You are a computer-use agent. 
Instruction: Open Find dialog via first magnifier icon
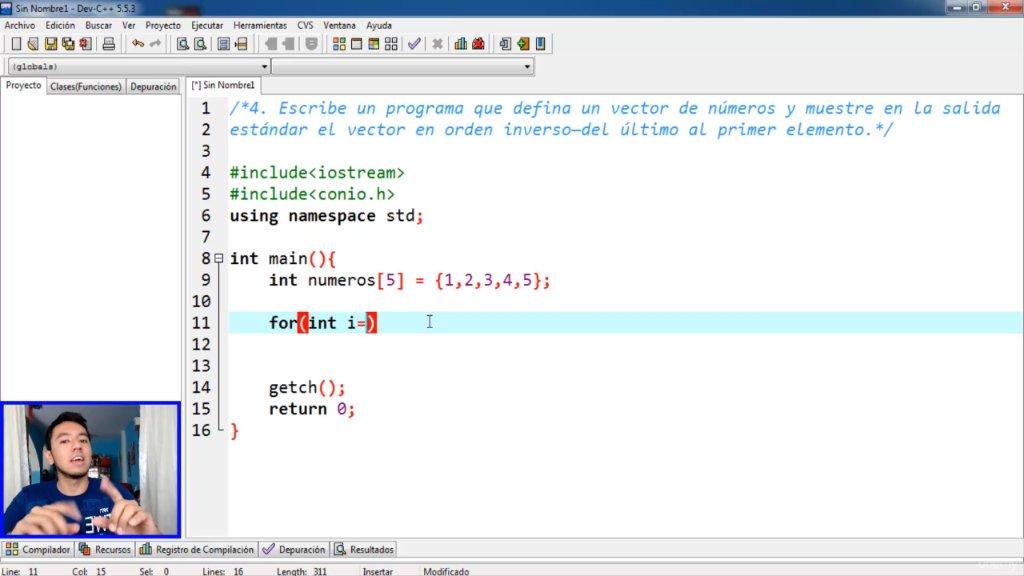183,44
